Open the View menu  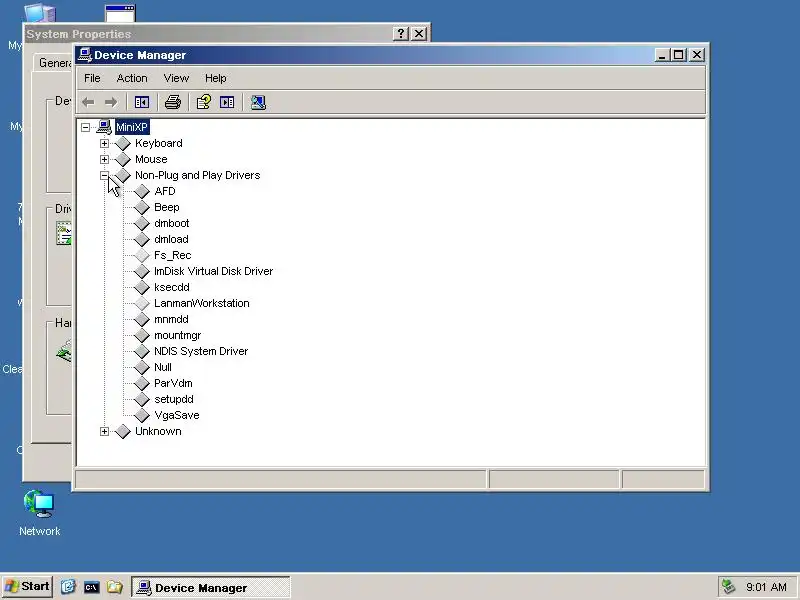point(176,78)
